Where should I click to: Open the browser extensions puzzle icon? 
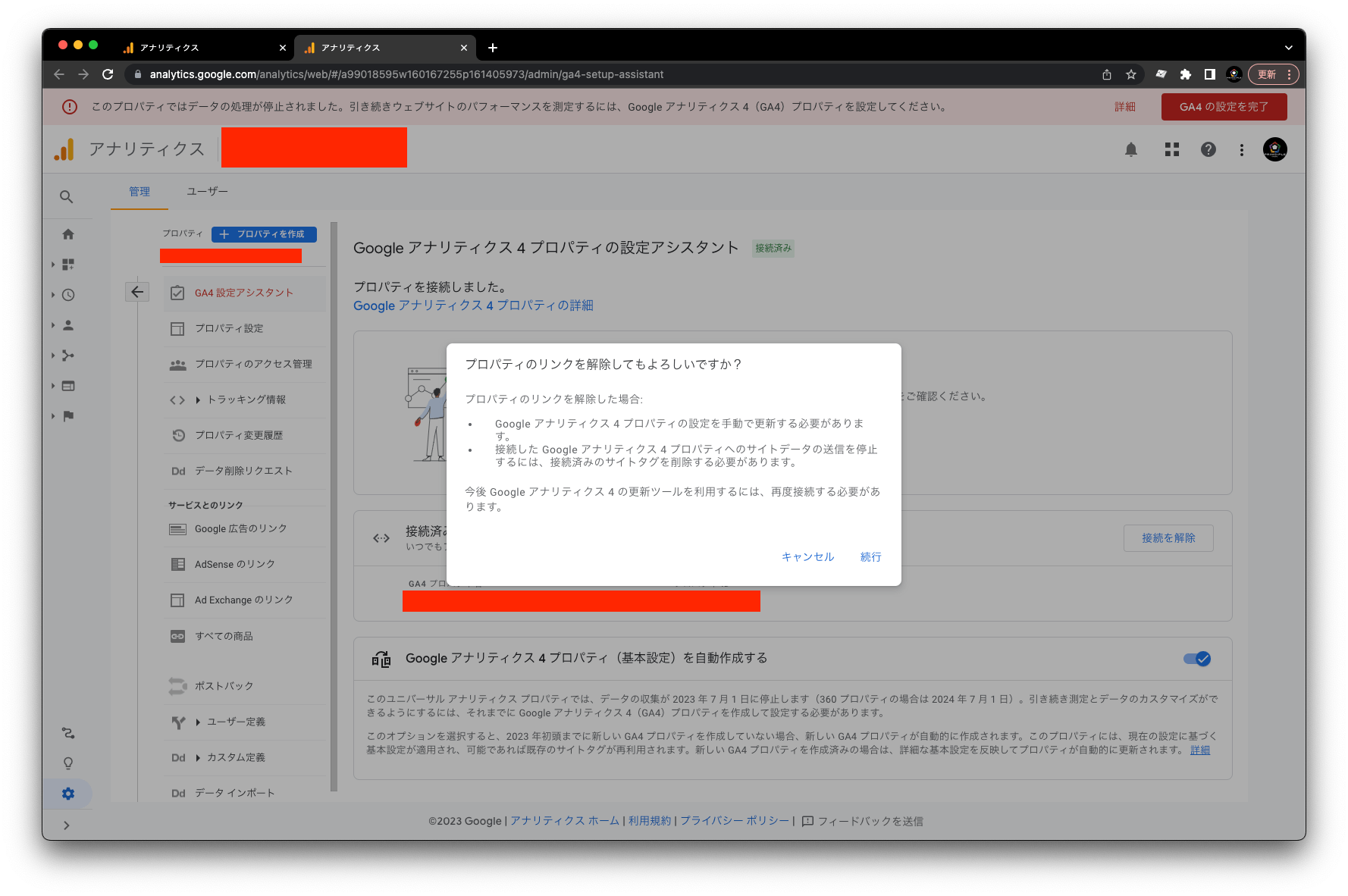click(x=1186, y=74)
